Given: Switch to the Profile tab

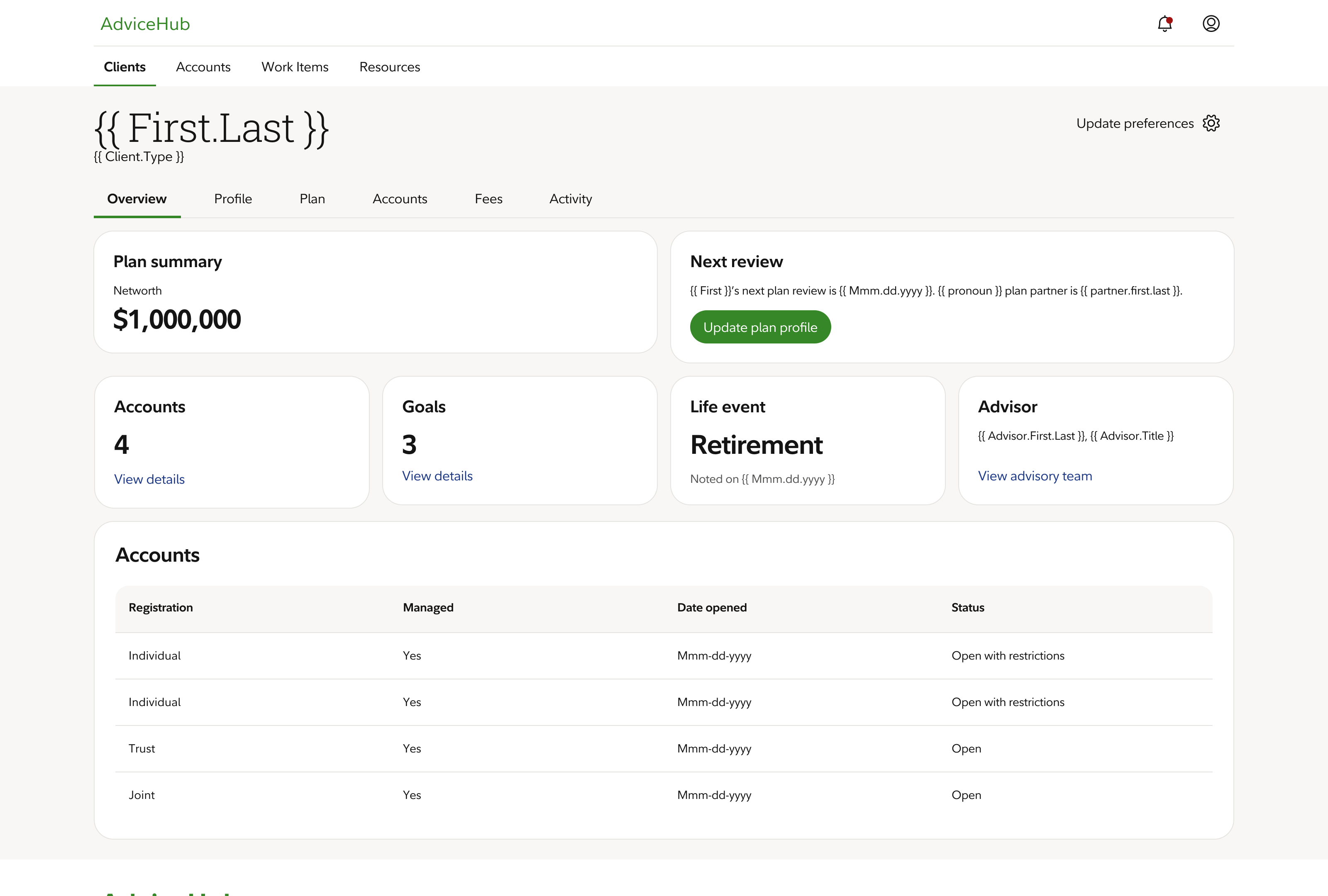Looking at the screenshot, I should click(232, 199).
